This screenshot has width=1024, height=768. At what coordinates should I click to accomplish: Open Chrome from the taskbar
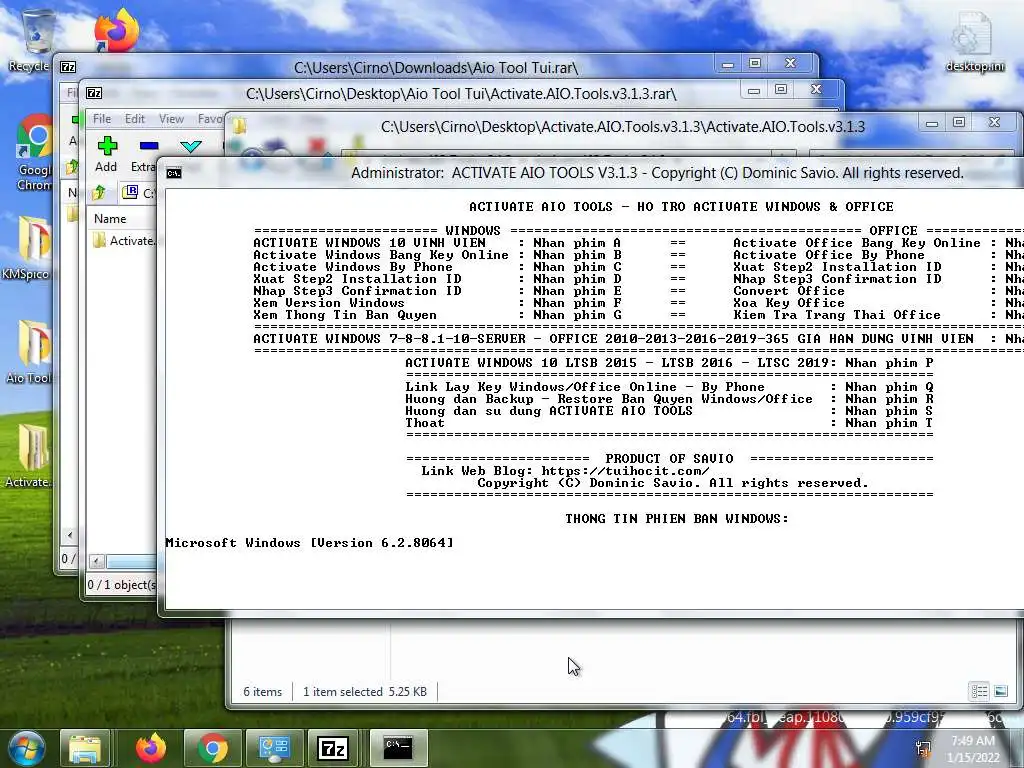[x=213, y=748]
